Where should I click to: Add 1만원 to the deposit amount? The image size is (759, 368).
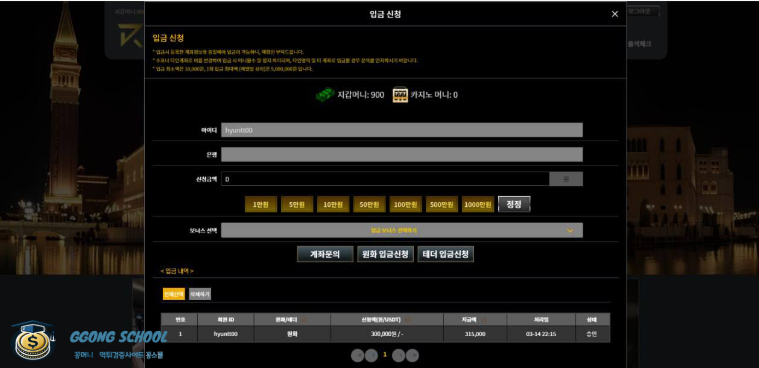pos(260,204)
